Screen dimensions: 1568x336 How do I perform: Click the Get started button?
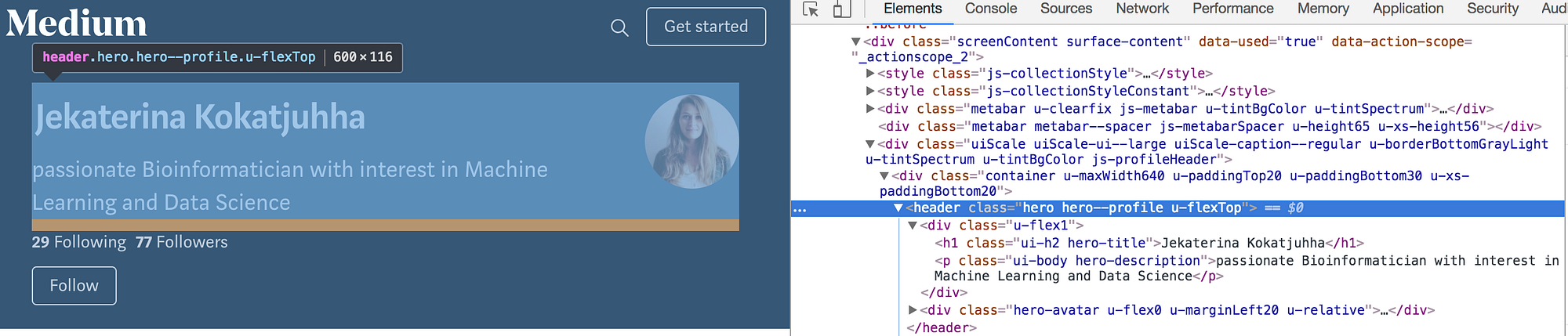(706, 27)
